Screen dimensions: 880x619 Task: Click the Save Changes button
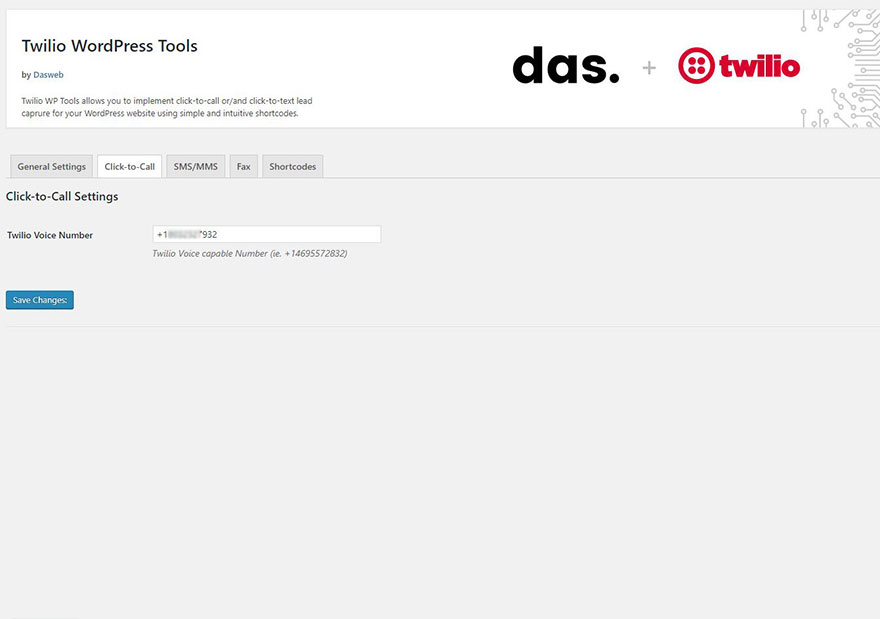coord(40,300)
